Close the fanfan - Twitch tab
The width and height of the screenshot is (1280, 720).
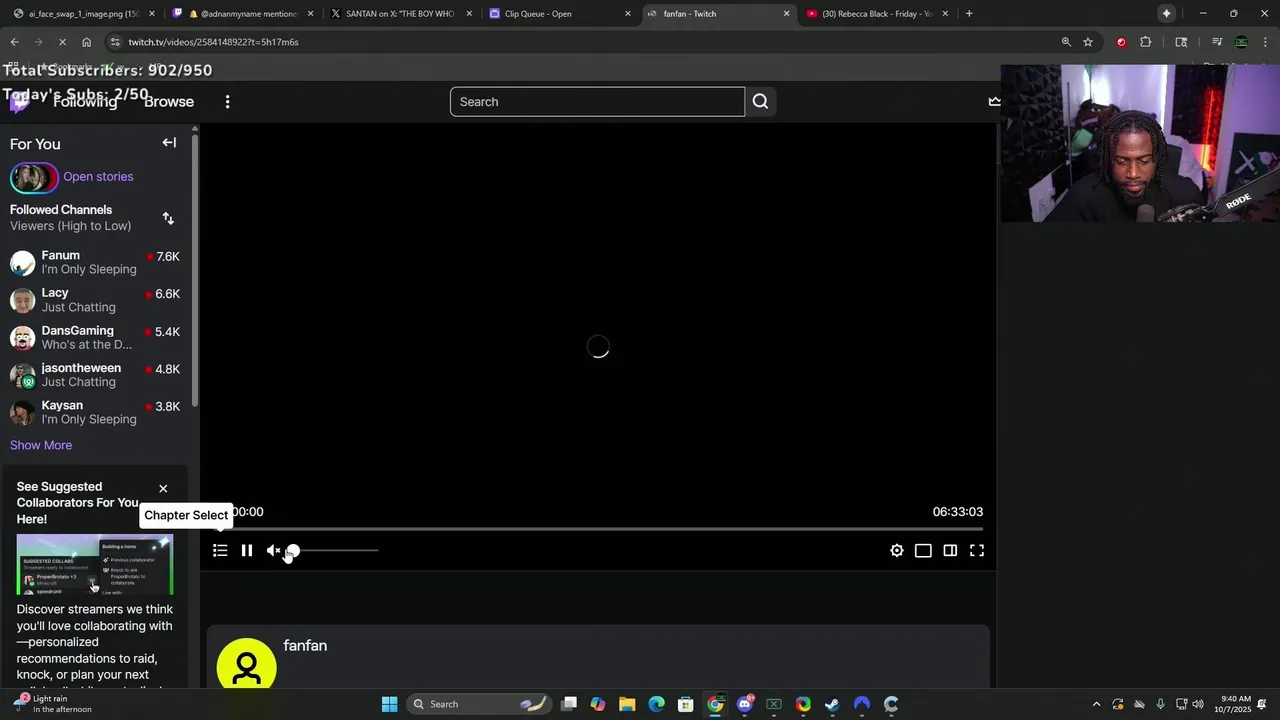coord(786,14)
